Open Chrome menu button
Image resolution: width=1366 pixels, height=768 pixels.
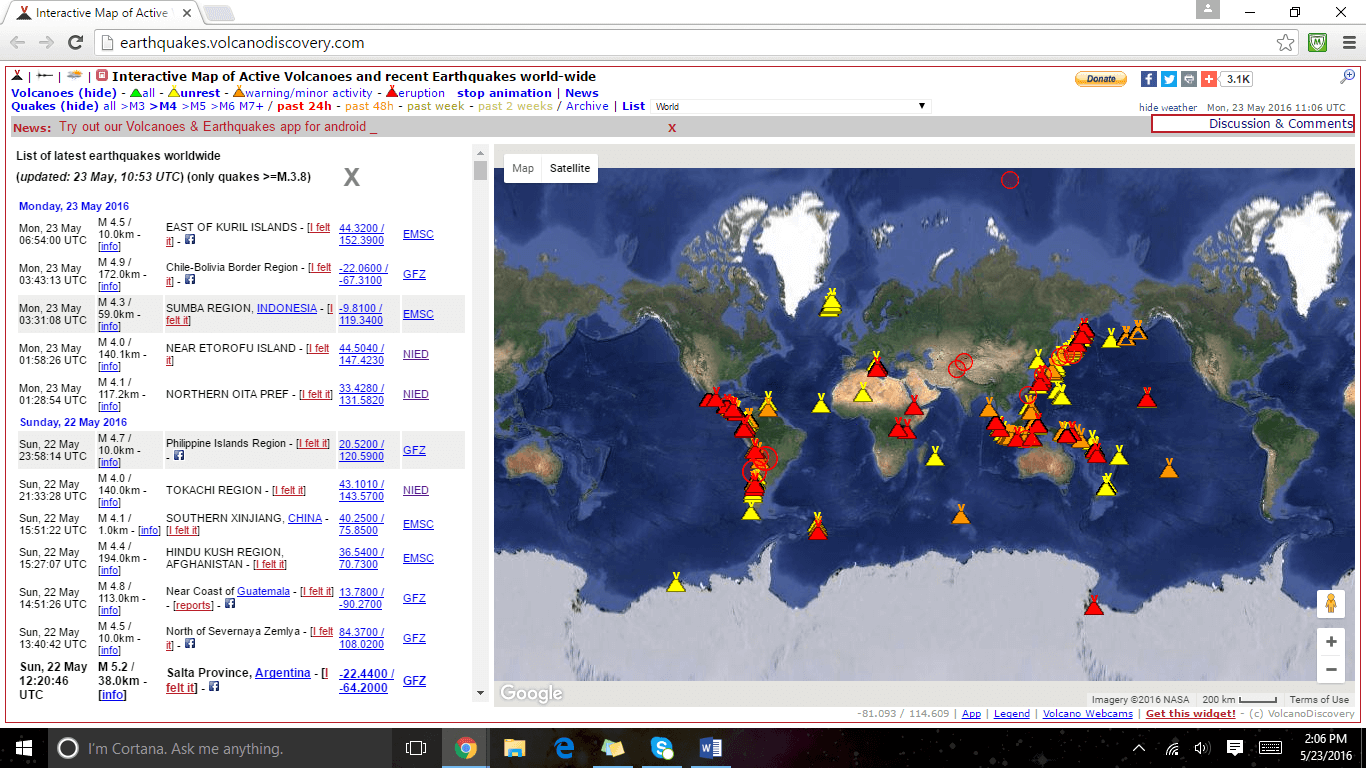click(1347, 43)
